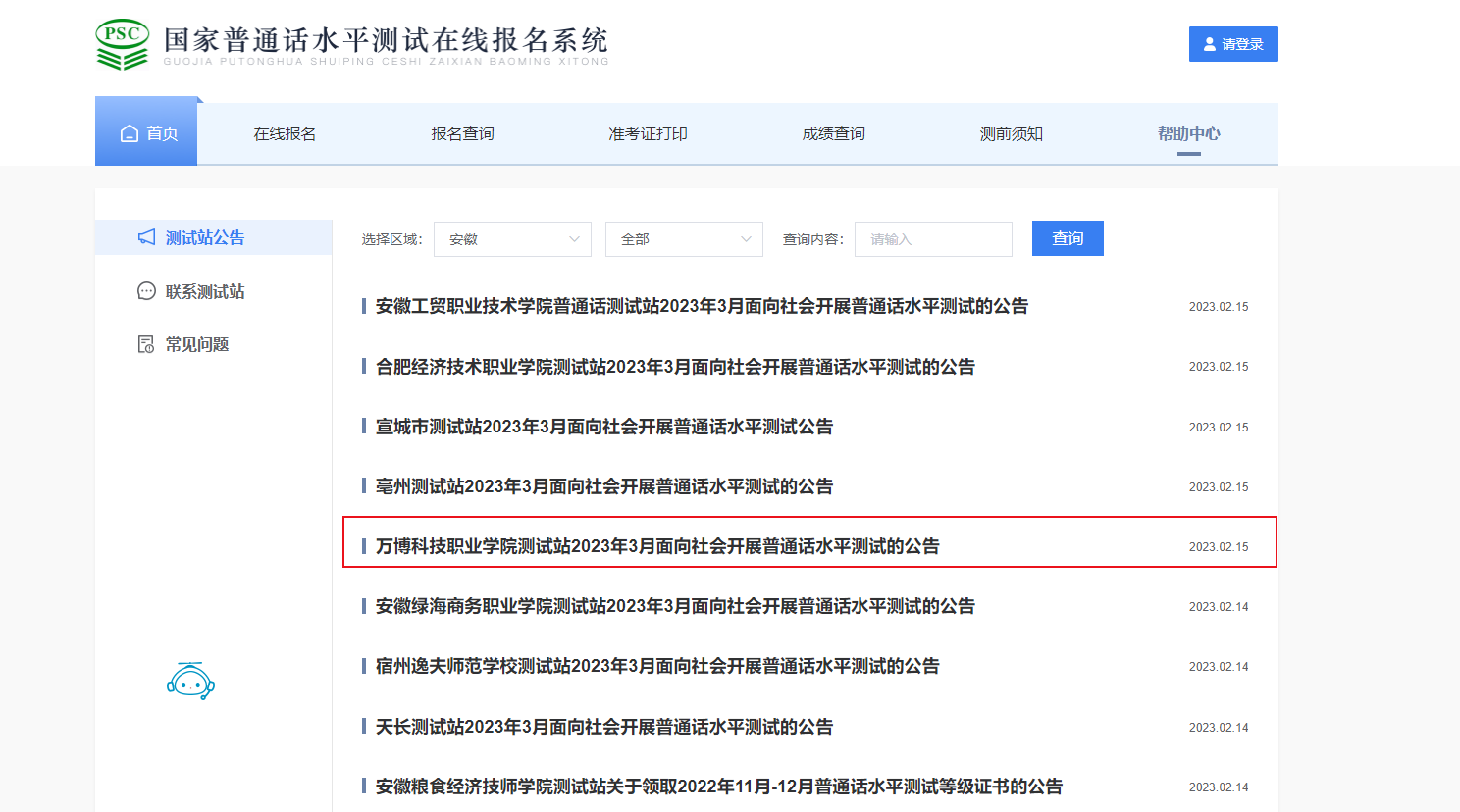Click the chat bubble icon beside 联系测试站
This screenshot has width=1460, height=812.
[146, 291]
